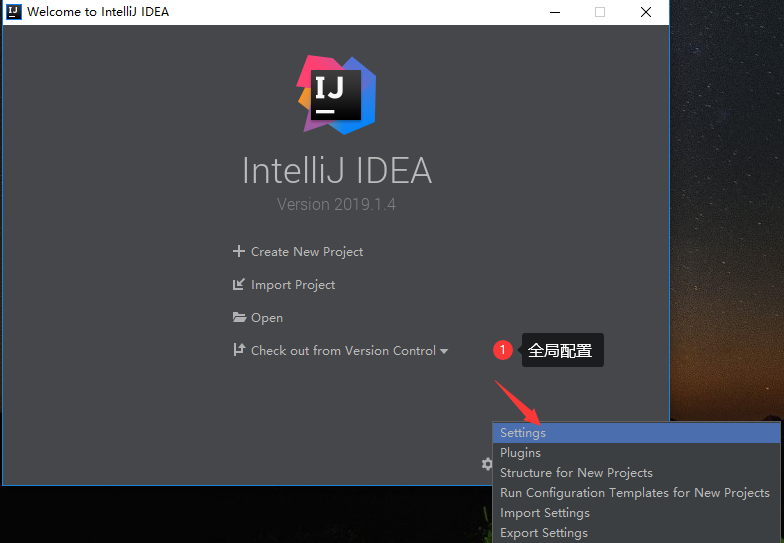784x543 pixels.
Task: Select Run Configuration Templates for New Projects
Action: coord(635,493)
